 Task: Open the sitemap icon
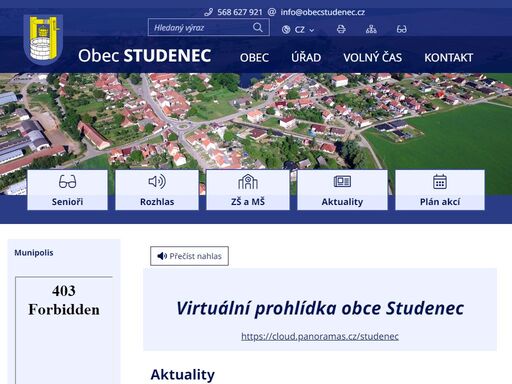point(371,29)
